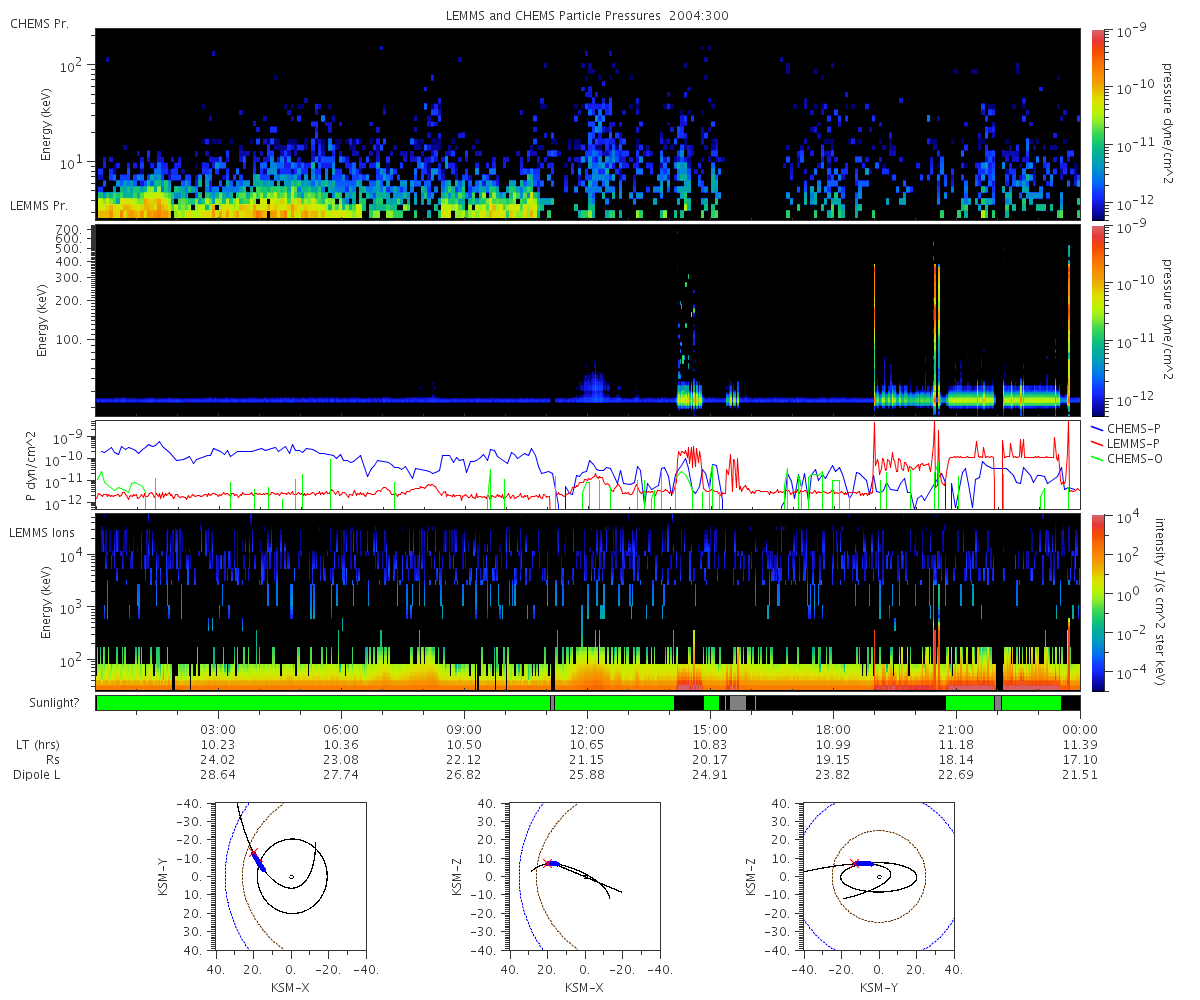This screenshot has height=1000, width=1200.
Task: Click the 00:00 time axis tick label
Action: click(x=1080, y=730)
